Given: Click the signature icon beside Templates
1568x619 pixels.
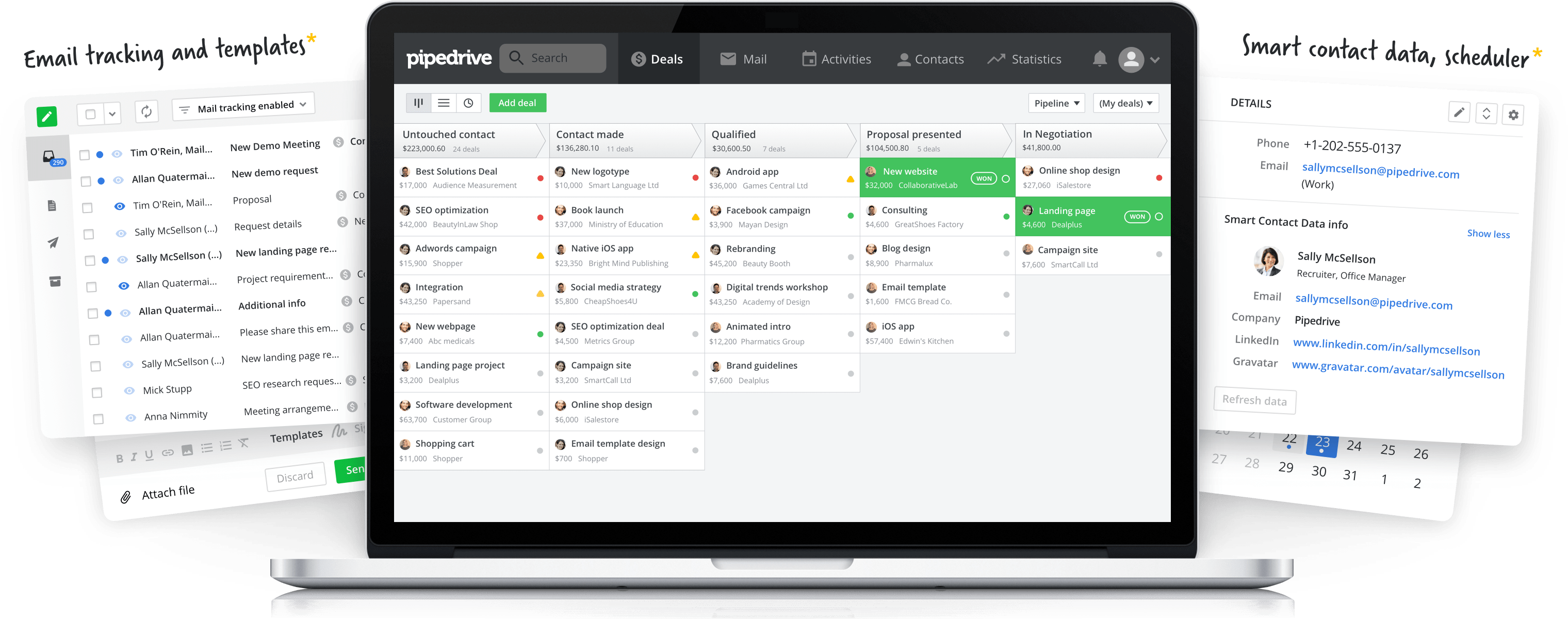Looking at the screenshot, I should (x=340, y=431).
